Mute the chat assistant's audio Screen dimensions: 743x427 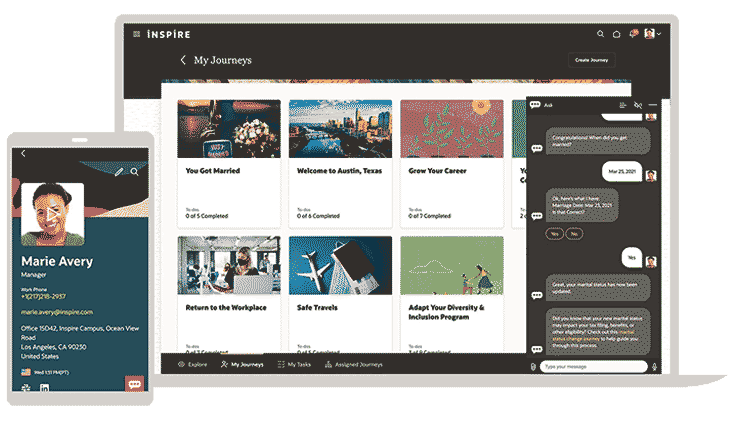click(637, 105)
